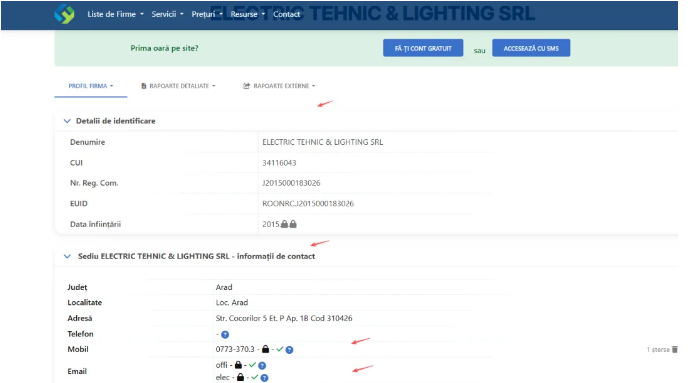This screenshot has width=695, height=383.
Task: Open the RAPOARTE DETALIATE tab dropdown
Action: (178, 86)
